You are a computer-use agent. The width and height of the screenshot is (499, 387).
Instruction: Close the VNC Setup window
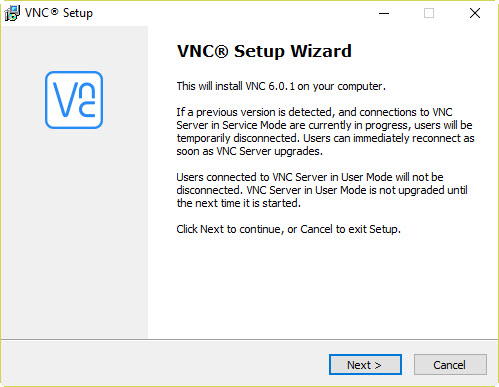(475, 13)
